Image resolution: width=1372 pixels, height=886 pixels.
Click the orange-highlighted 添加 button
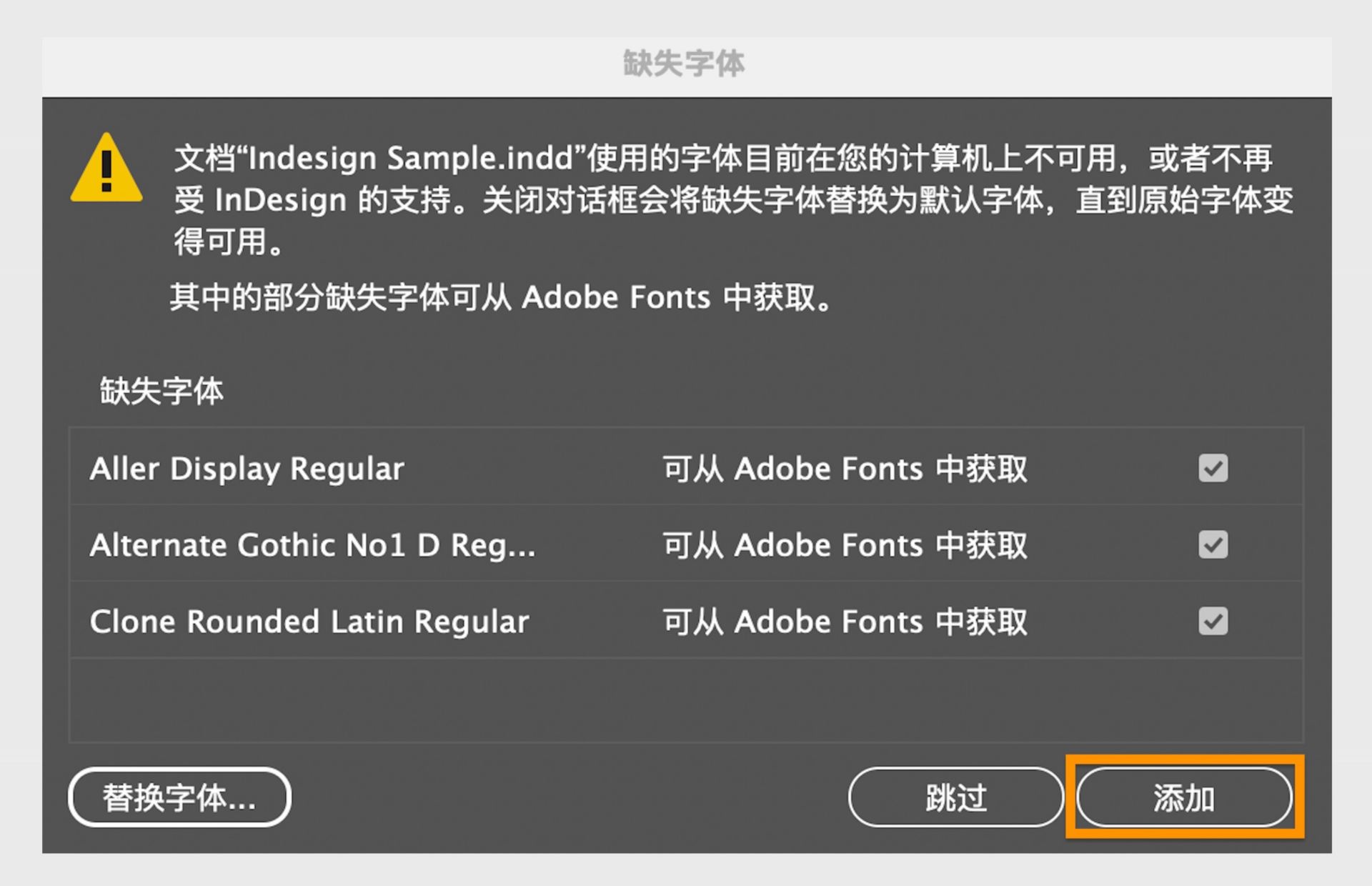[x=1184, y=798]
